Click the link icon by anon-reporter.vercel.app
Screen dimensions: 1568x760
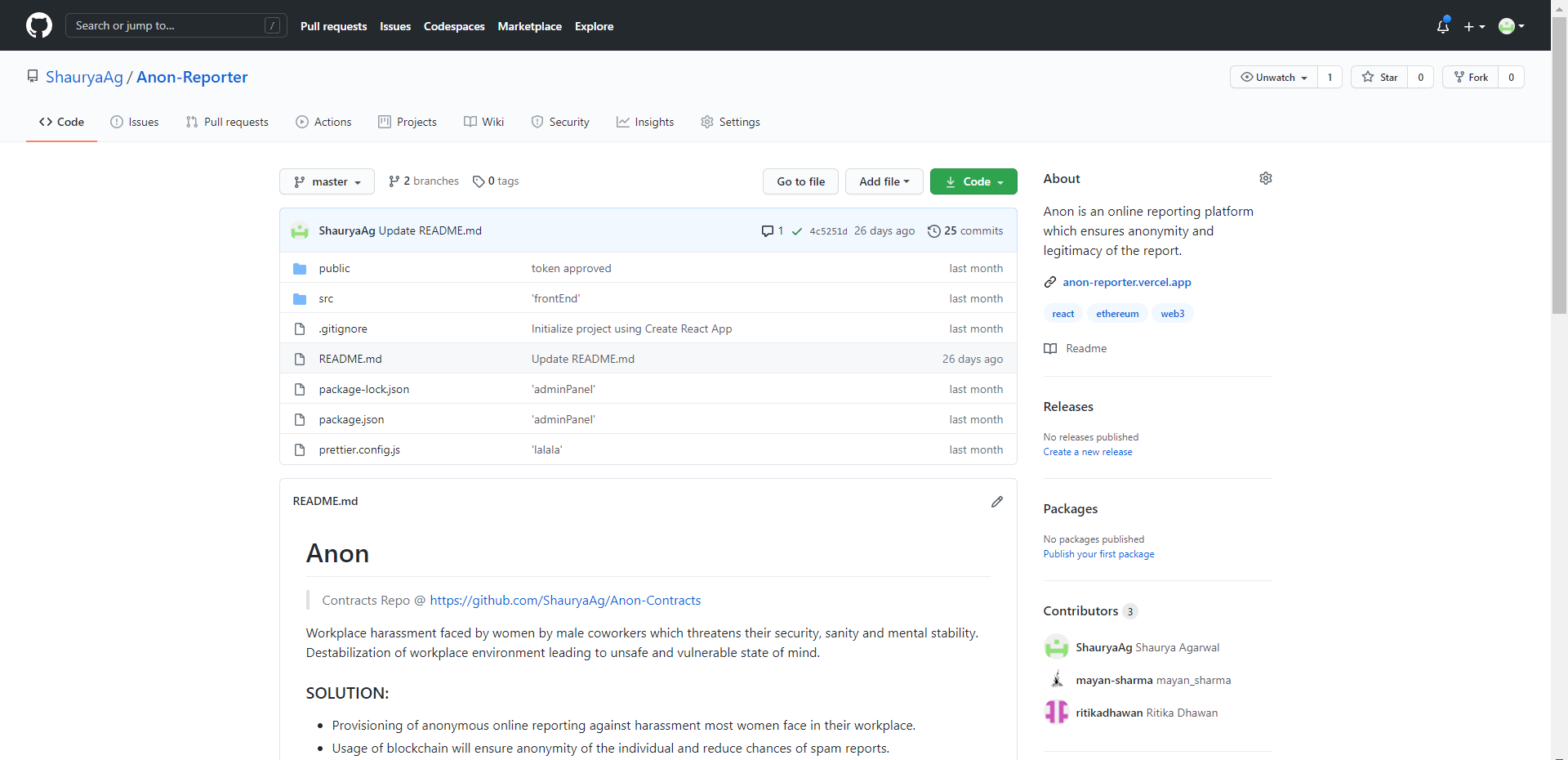click(1050, 282)
